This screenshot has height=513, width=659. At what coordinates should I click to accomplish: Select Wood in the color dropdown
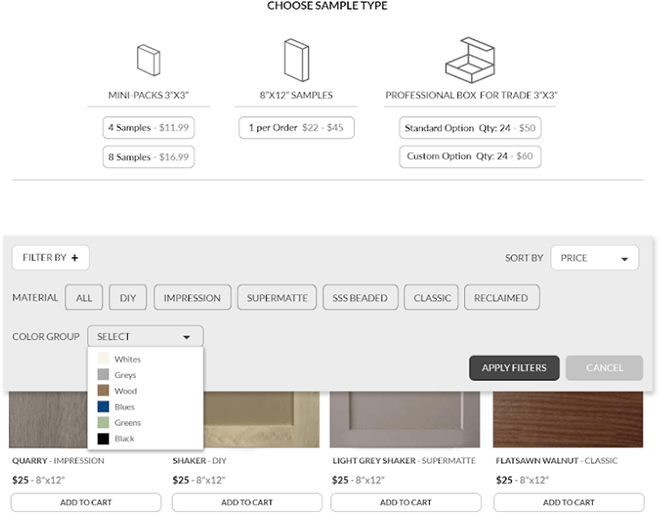tap(125, 391)
